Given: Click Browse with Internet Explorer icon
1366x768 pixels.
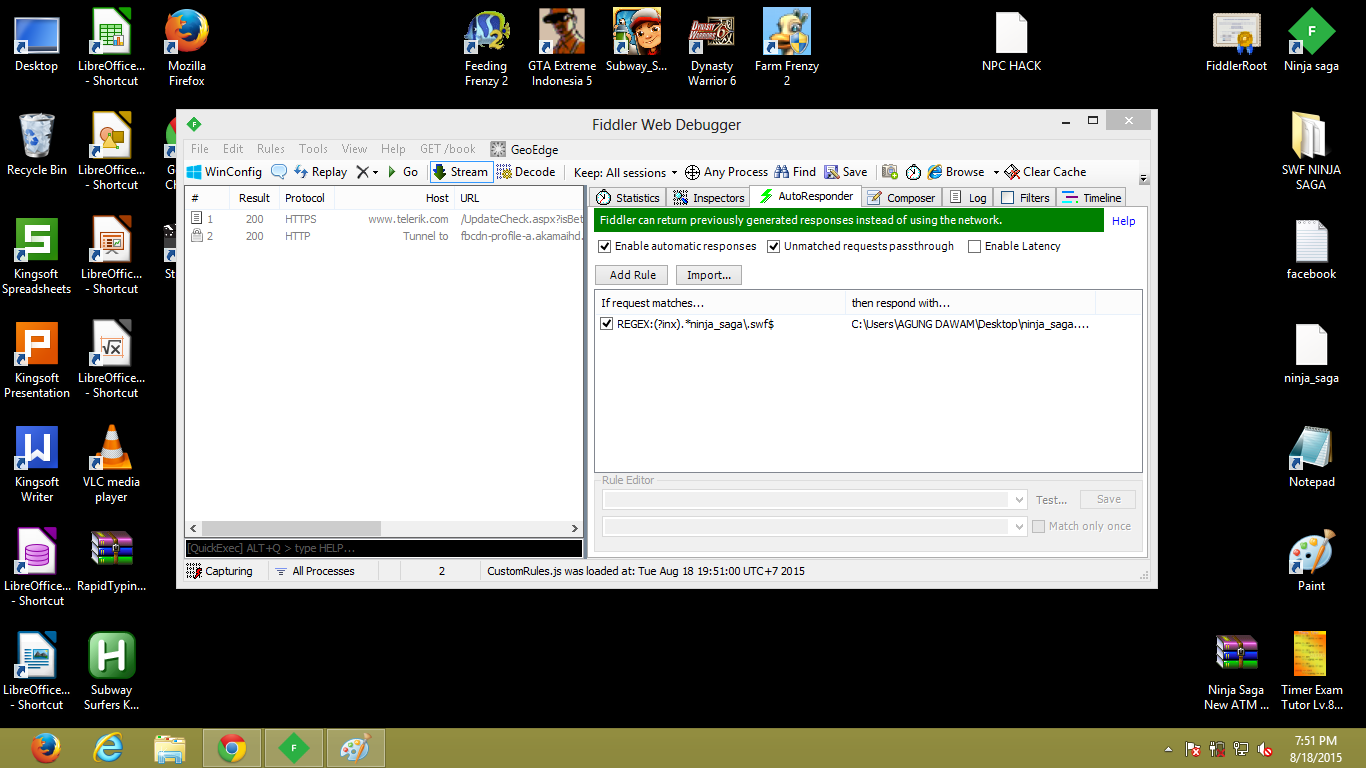Looking at the screenshot, I should (935, 172).
